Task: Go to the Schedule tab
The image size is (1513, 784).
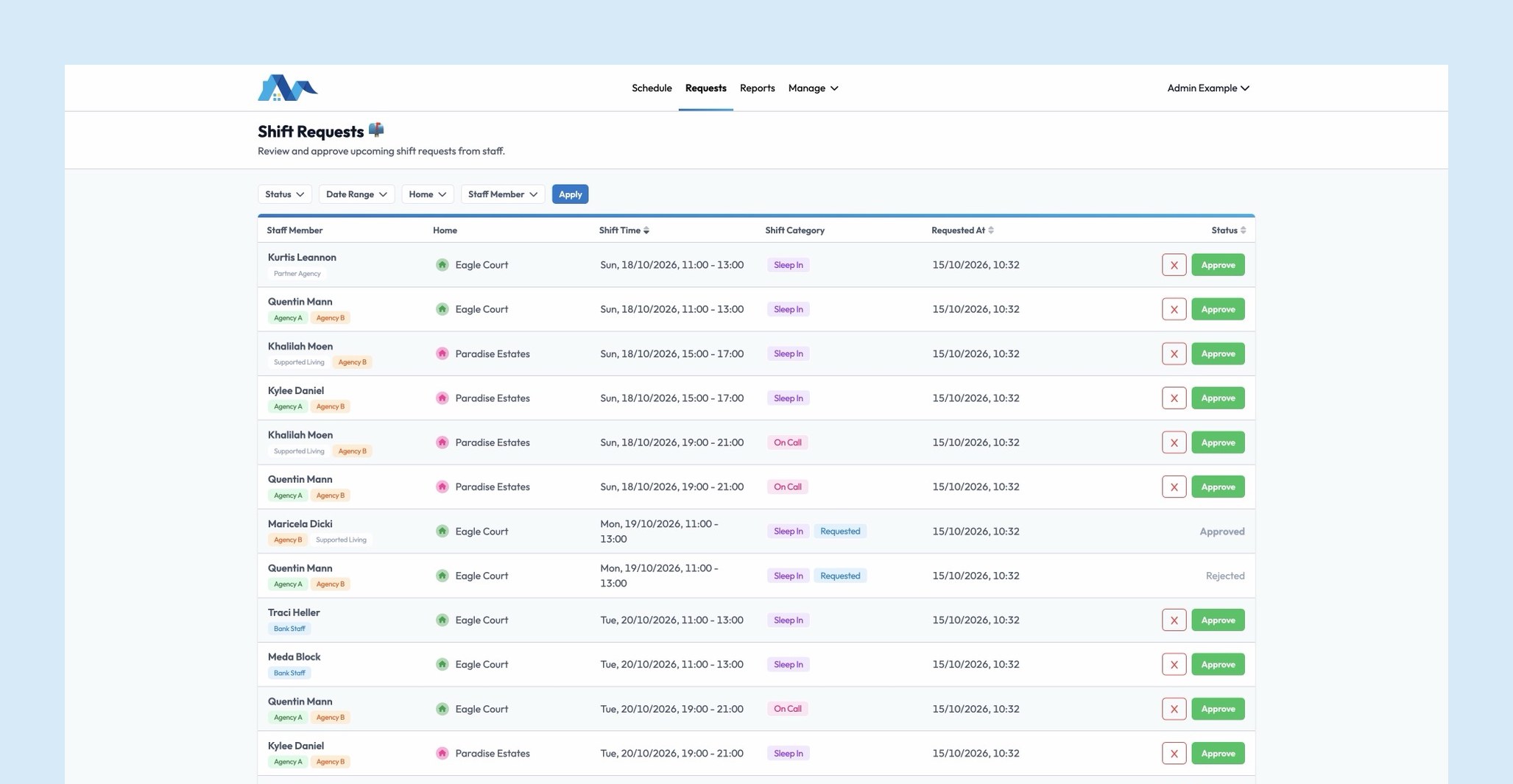Action: click(x=652, y=88)
